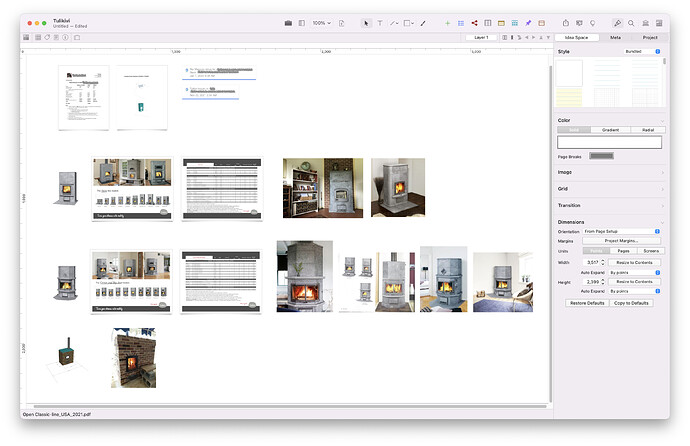This screenshot has width=690, height=446.
Task: Select the arrow pointer tool
Action: click(x=366, y=22)
